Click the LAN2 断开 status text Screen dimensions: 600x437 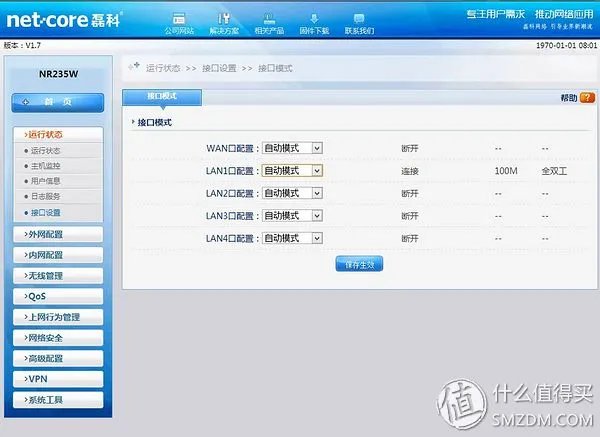coord(409,194)
